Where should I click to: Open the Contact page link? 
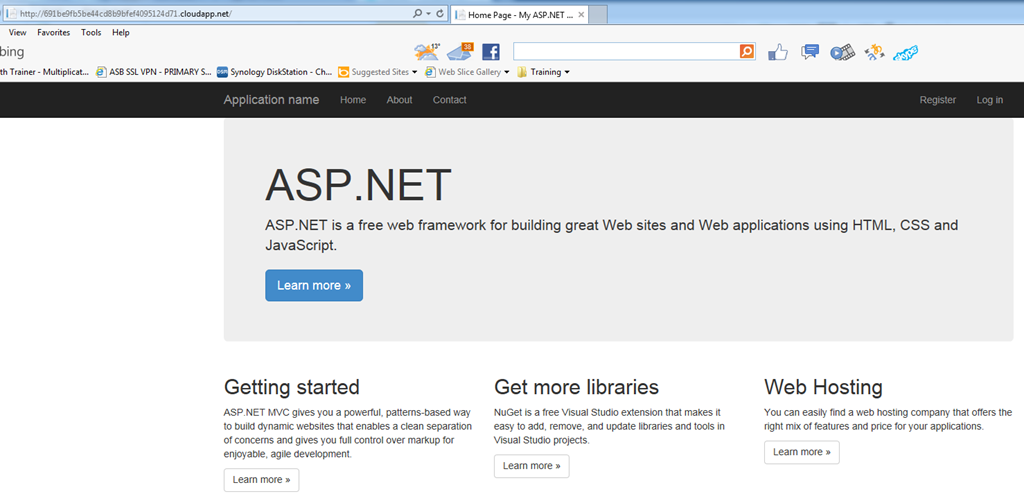pyautogui.click(x=449, y=100)
